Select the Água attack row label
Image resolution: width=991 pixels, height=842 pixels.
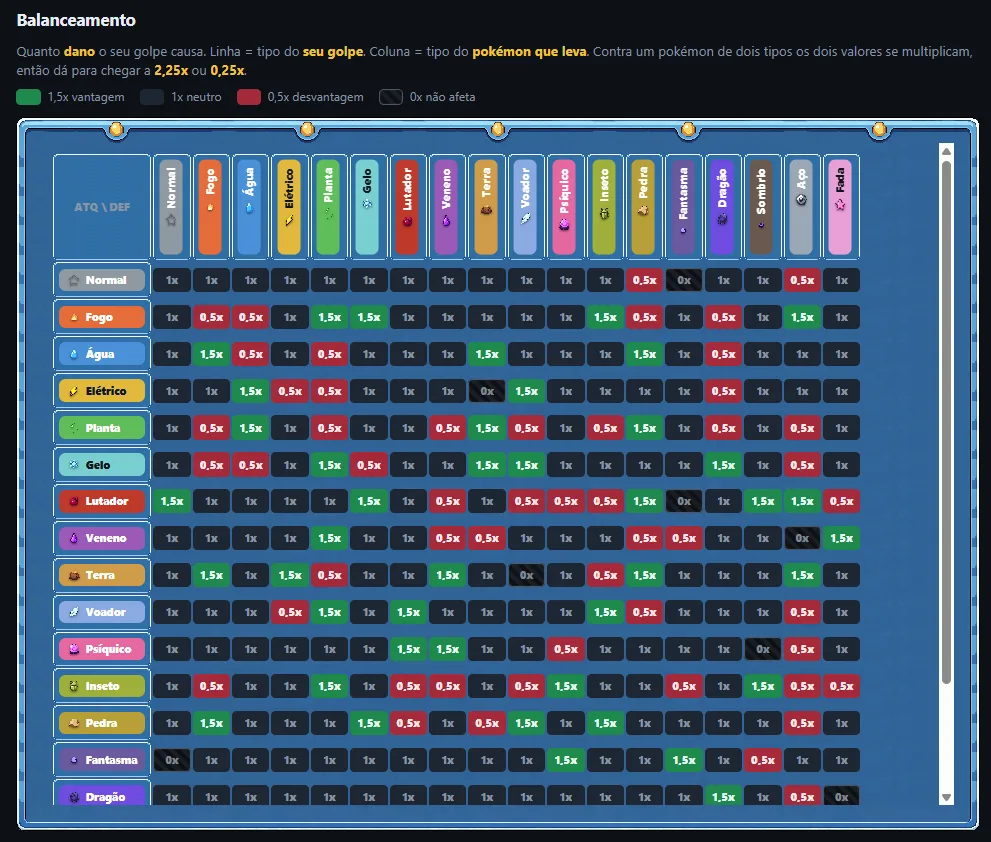(102, 354)
